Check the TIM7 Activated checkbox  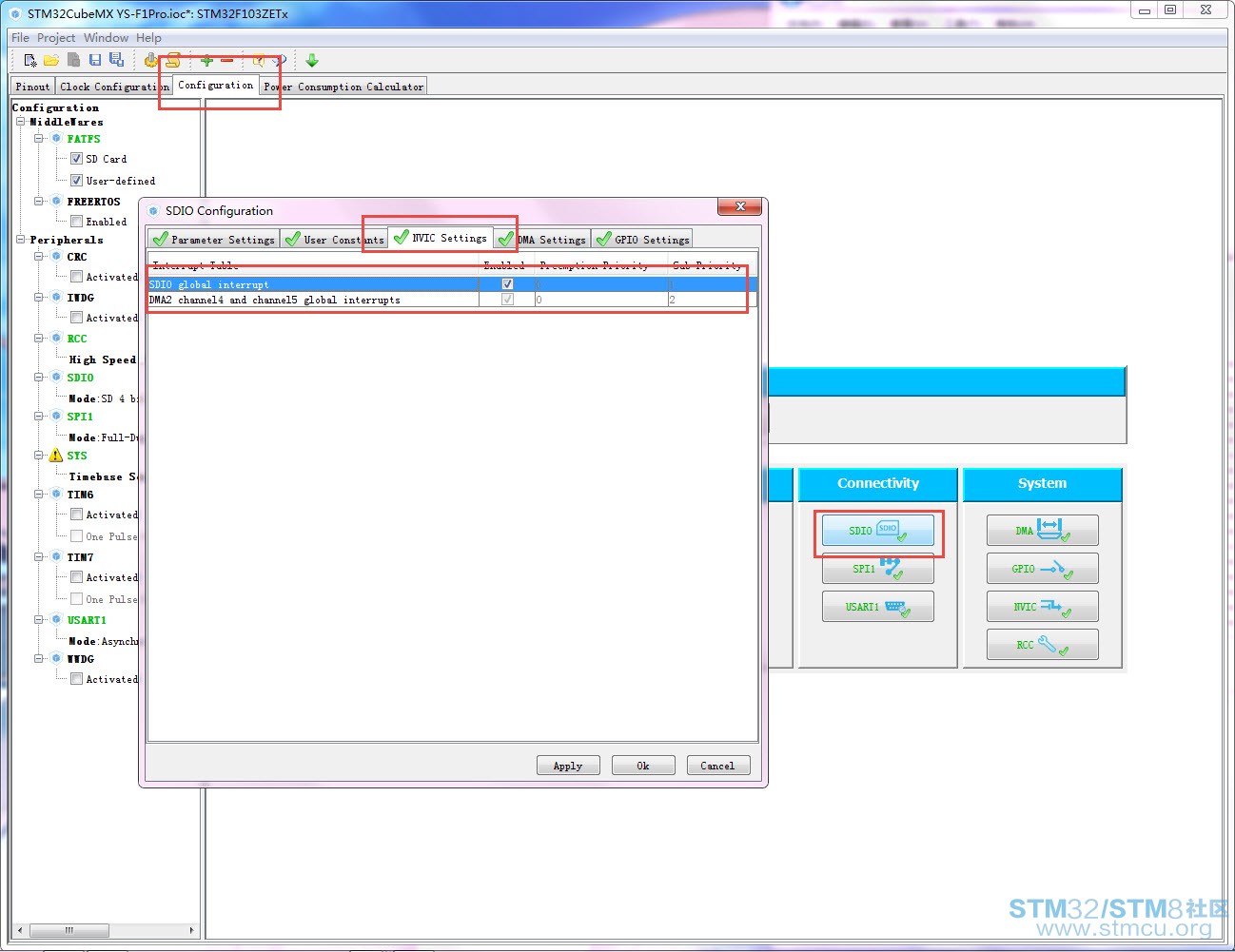point(76,577)
